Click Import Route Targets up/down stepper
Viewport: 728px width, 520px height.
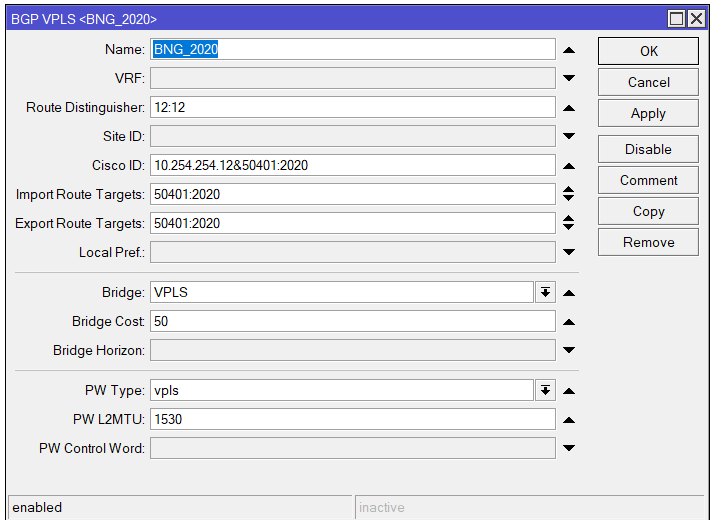(x=569, y=194)
